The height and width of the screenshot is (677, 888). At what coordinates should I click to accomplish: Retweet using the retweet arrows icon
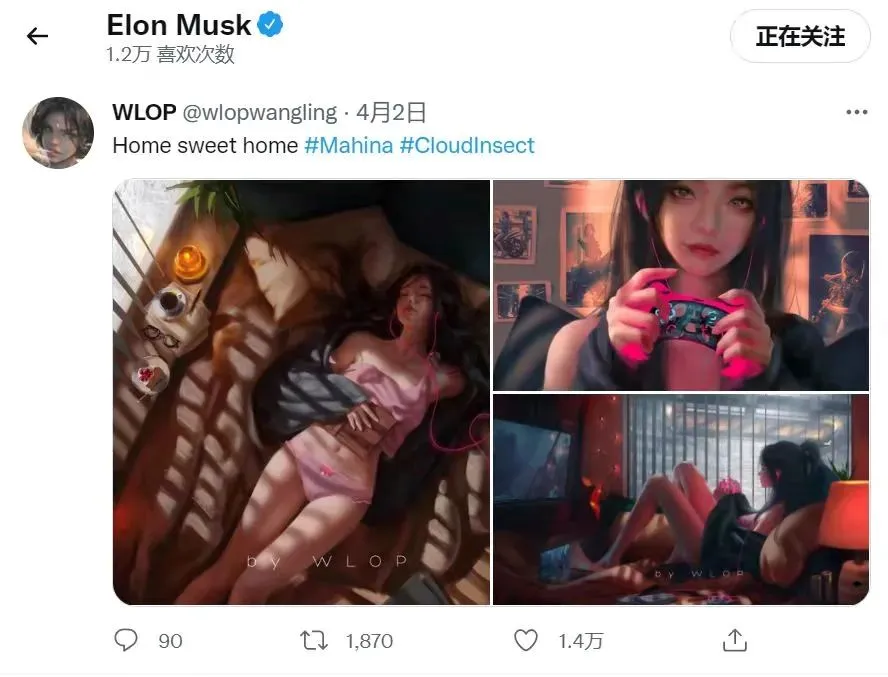(314, 641)
